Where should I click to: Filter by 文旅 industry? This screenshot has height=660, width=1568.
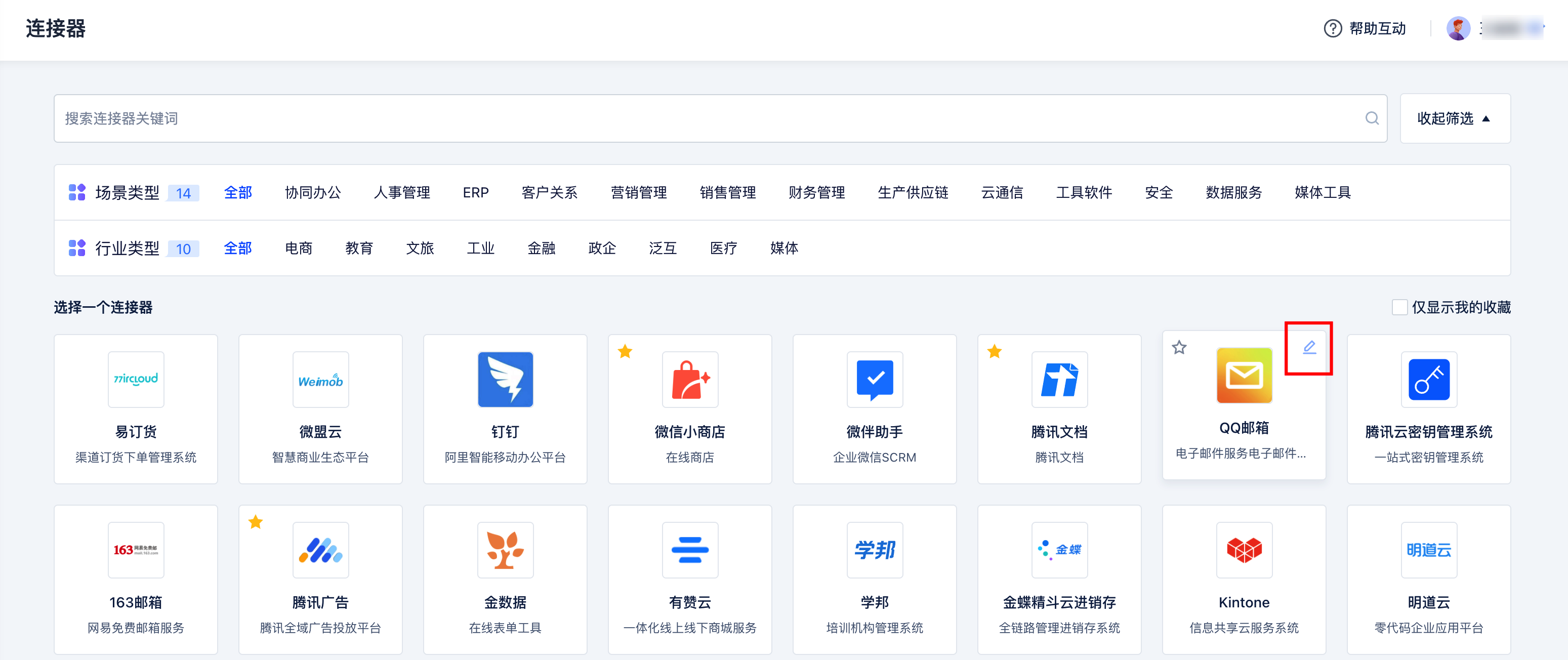[x=420, y=248]
